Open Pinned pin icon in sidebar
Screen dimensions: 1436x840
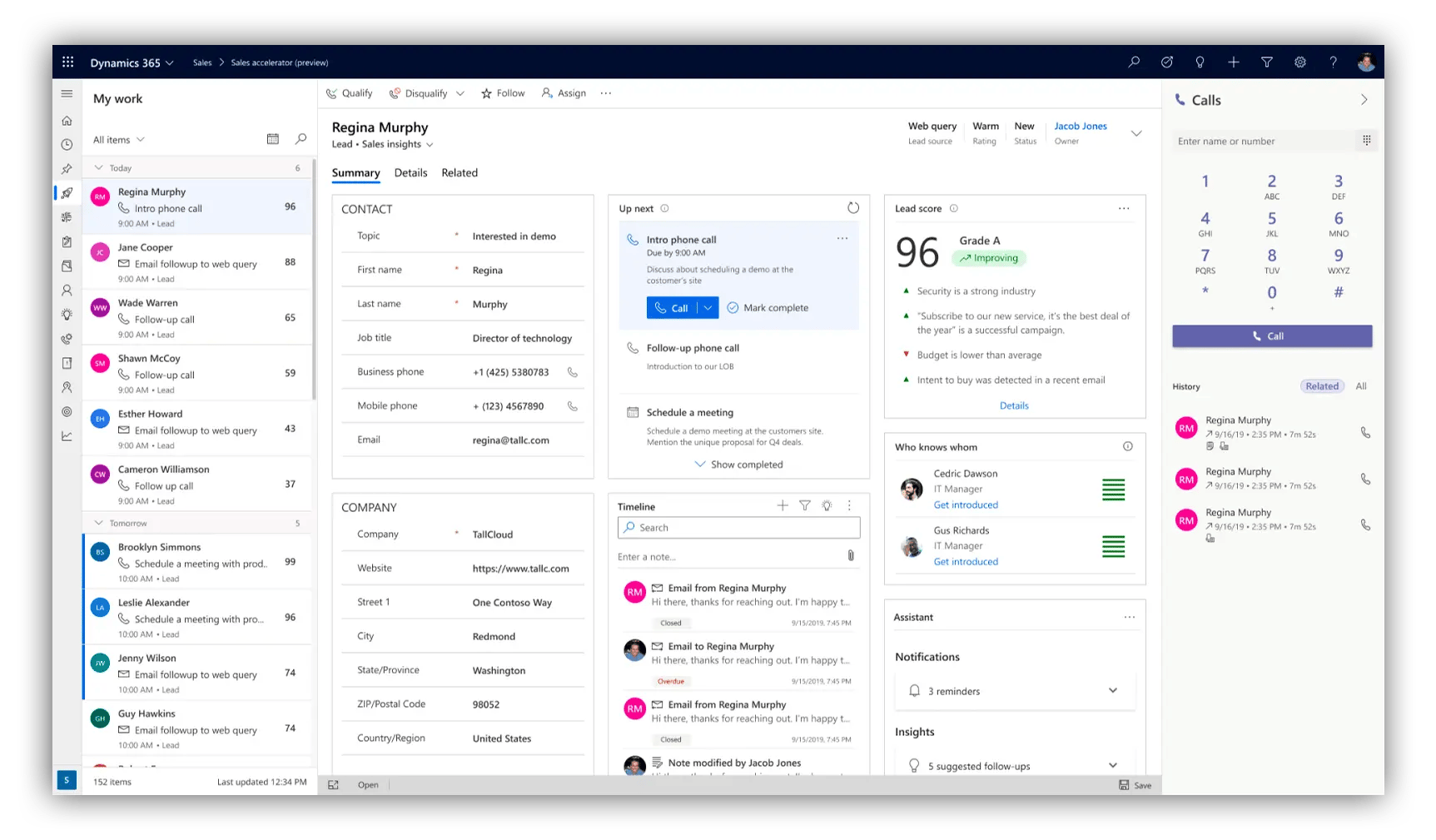pos(67,169)
